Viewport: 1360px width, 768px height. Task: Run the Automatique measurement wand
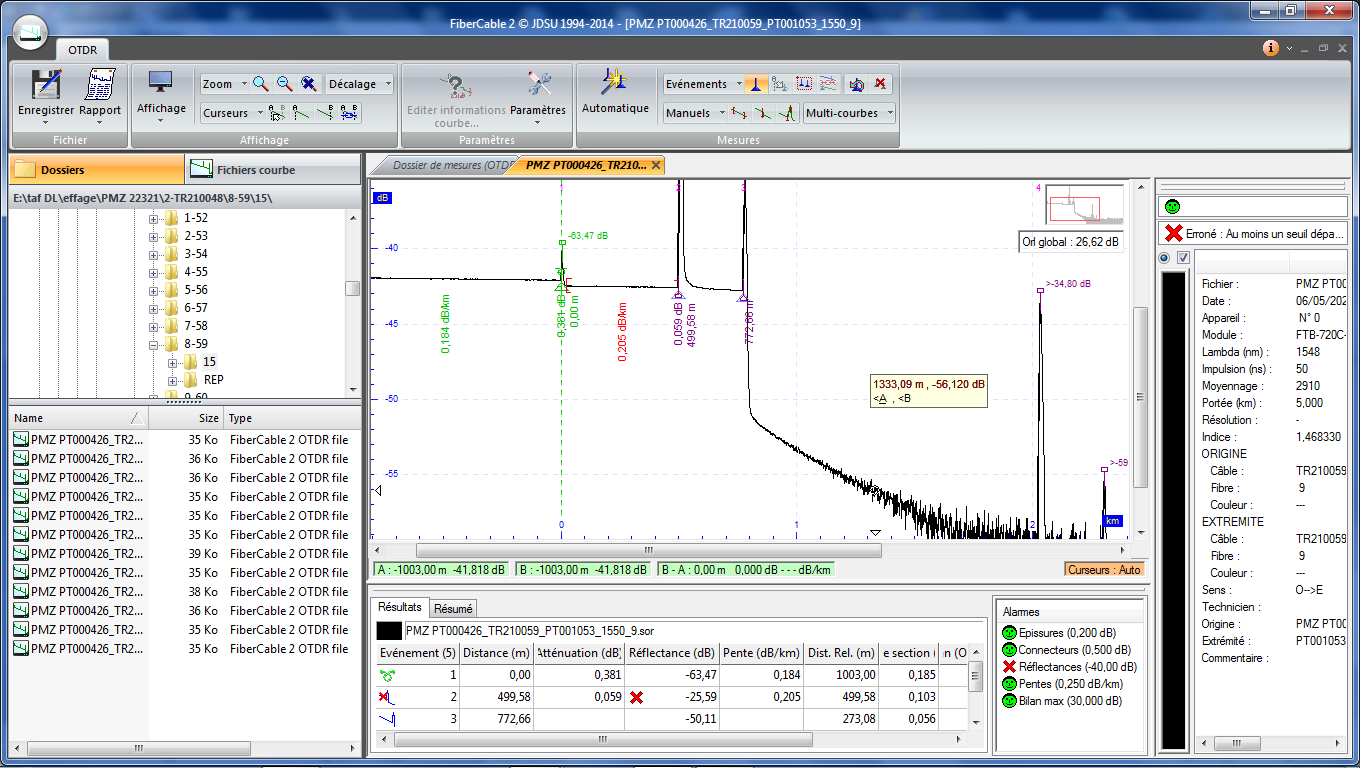click(x=614, y=82)
